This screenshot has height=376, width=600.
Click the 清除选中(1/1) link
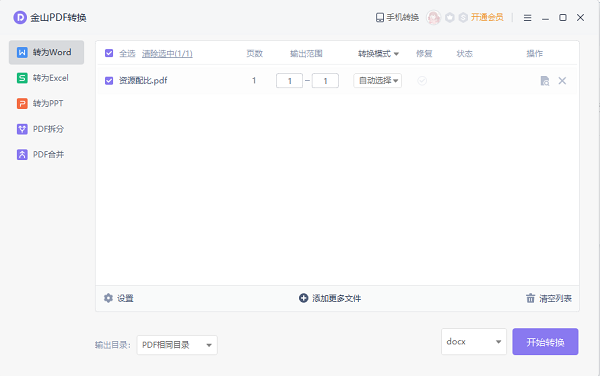click(x=167, y=54)
